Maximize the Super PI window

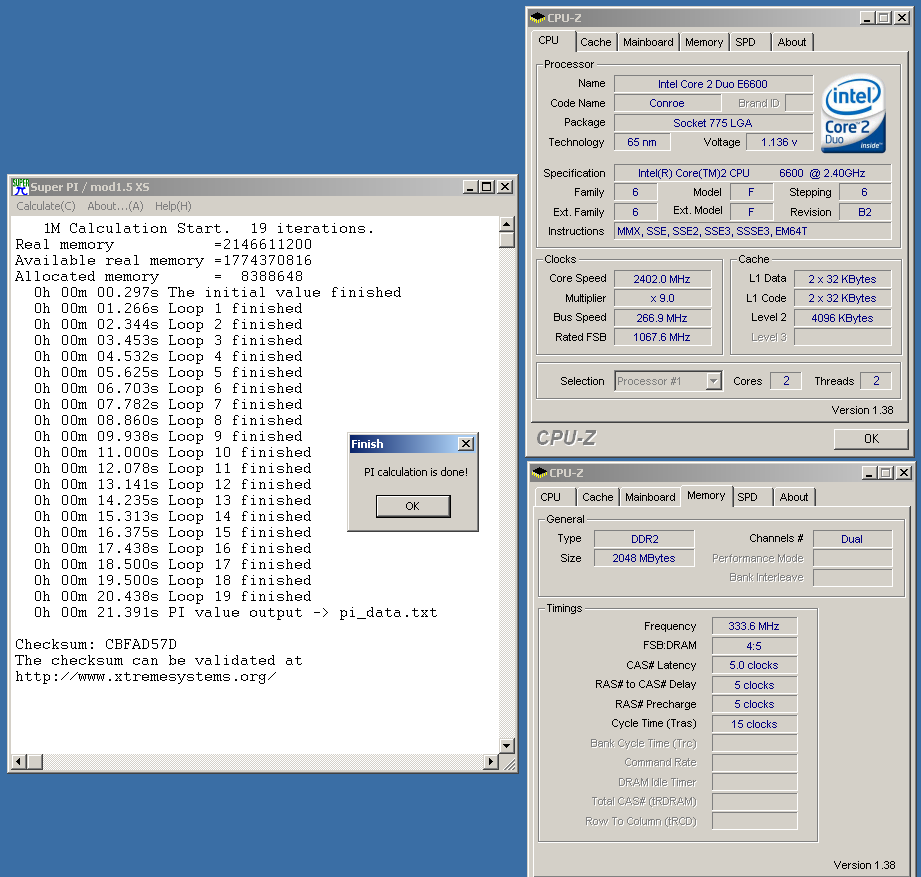[x=487, y=187]
